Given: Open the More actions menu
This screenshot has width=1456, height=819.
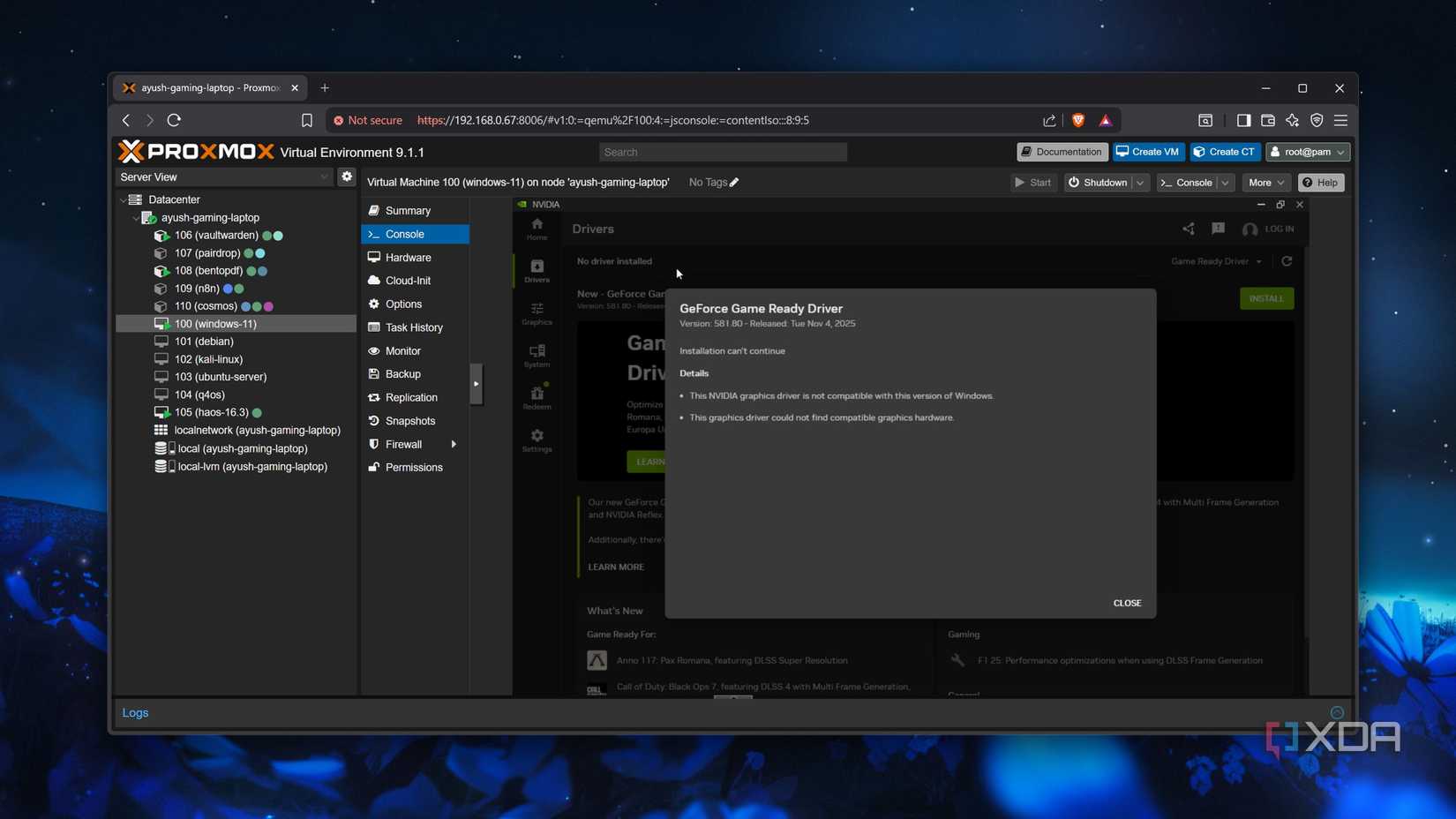Looking at the screenshot, I should click(x=1265, y=183).
